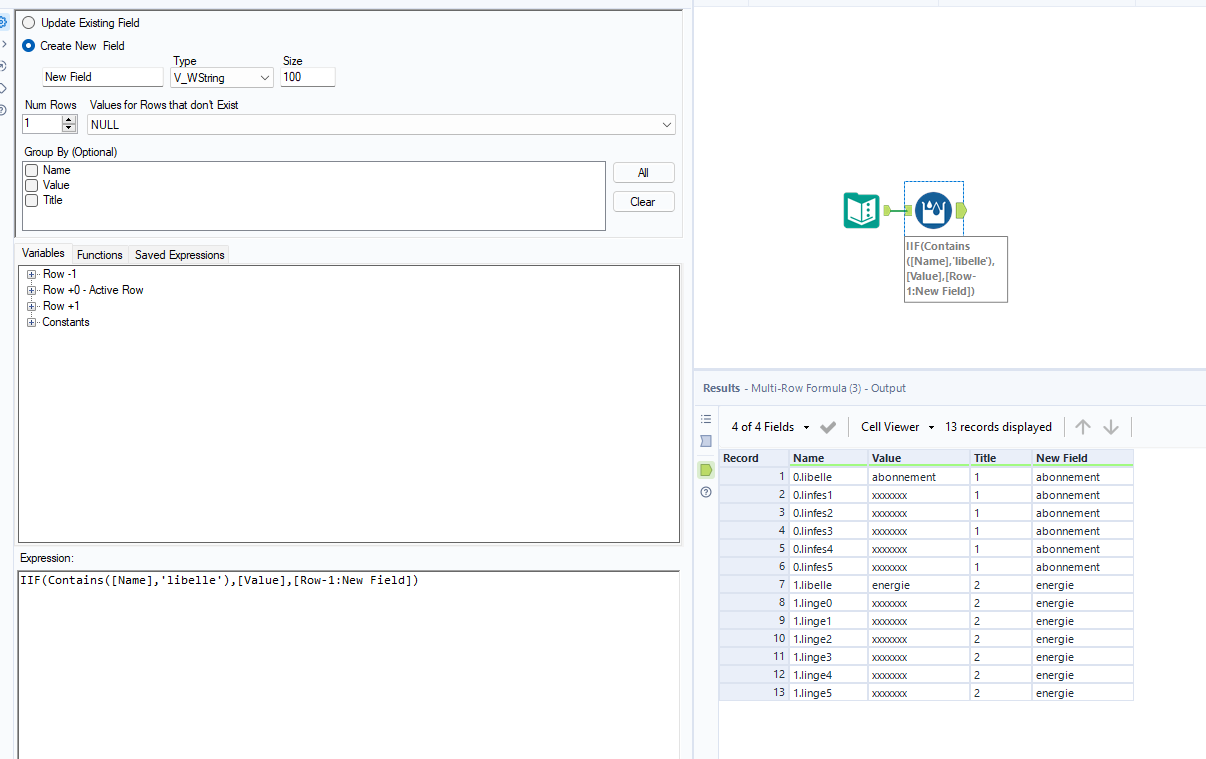The height and width of the screenshot is (759, 1206).
Task: Open the Type dropdown showing V_WString
Action: (222, 77)
